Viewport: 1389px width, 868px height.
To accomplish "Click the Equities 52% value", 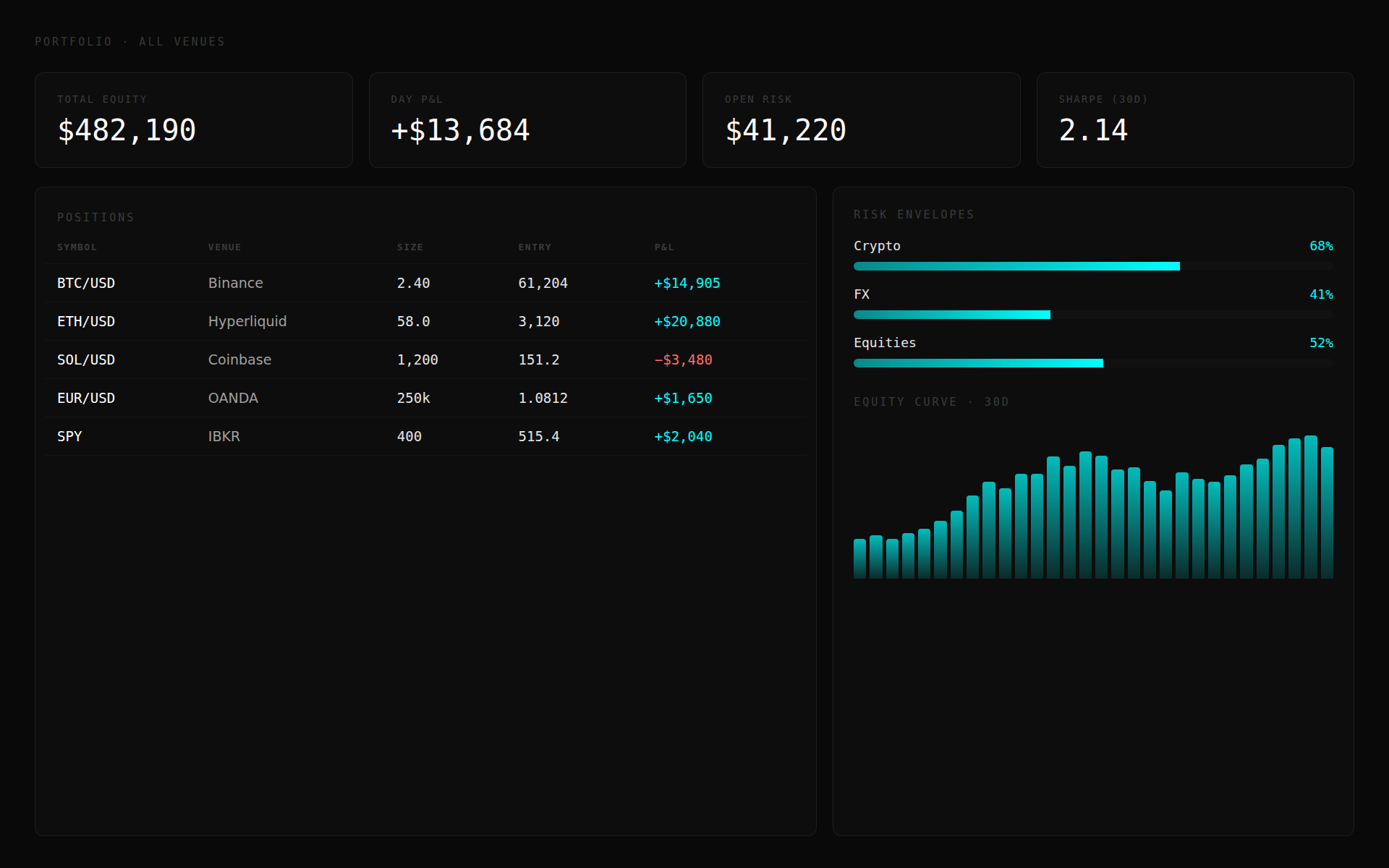I will (1321, 343).
